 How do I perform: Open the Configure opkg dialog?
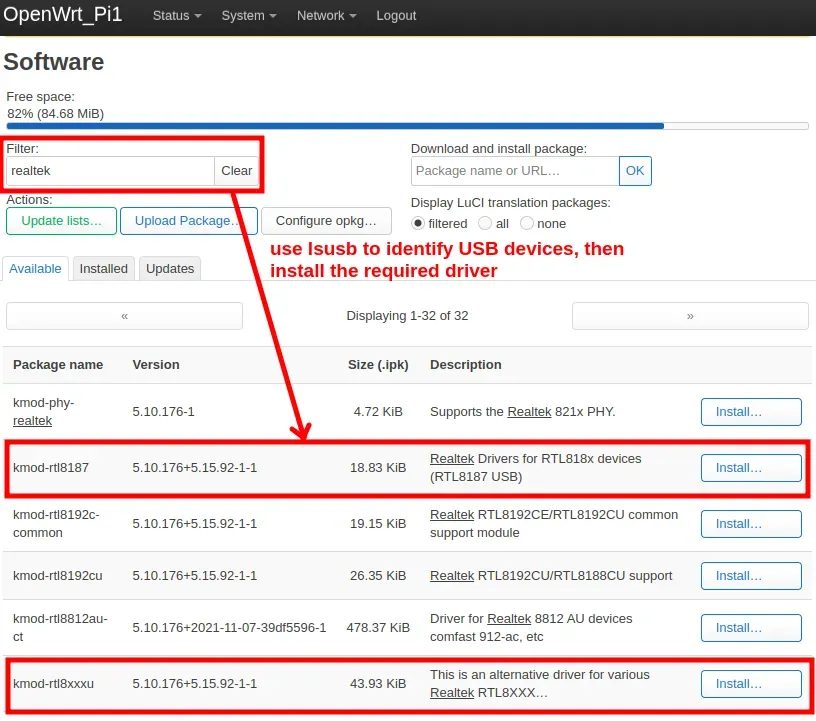[326, 221]
